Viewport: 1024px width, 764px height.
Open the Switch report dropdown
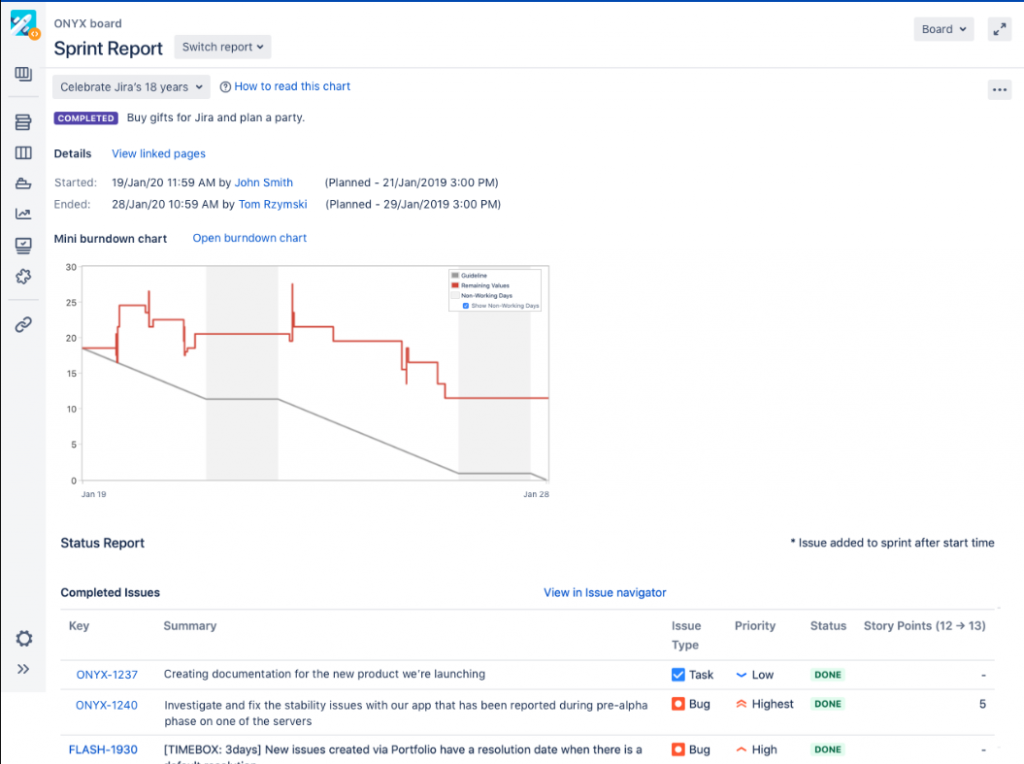[x=222, y=47]
